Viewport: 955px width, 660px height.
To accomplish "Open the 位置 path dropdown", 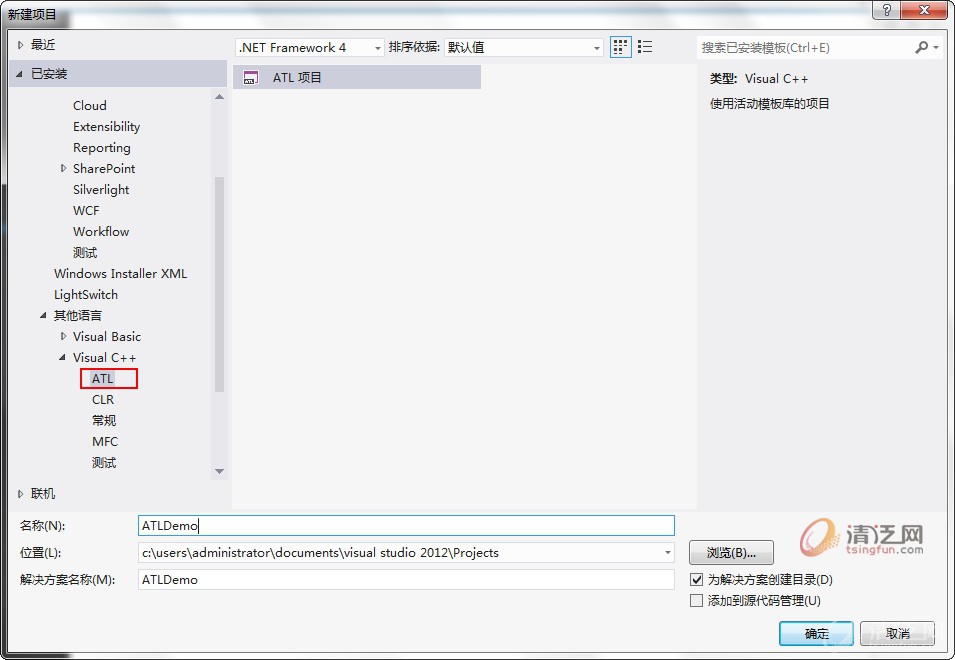I will [x=667, y=552].
